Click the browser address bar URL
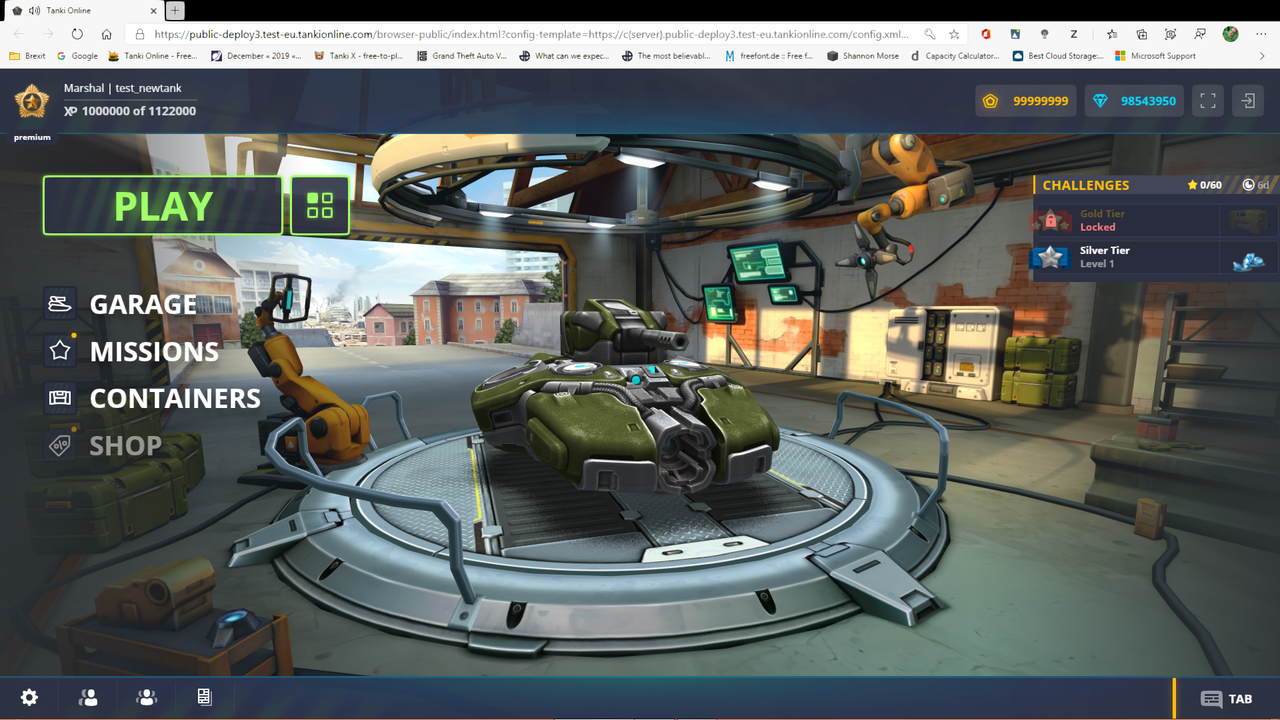Screen dimensions: 1280x720 [530, 34]
